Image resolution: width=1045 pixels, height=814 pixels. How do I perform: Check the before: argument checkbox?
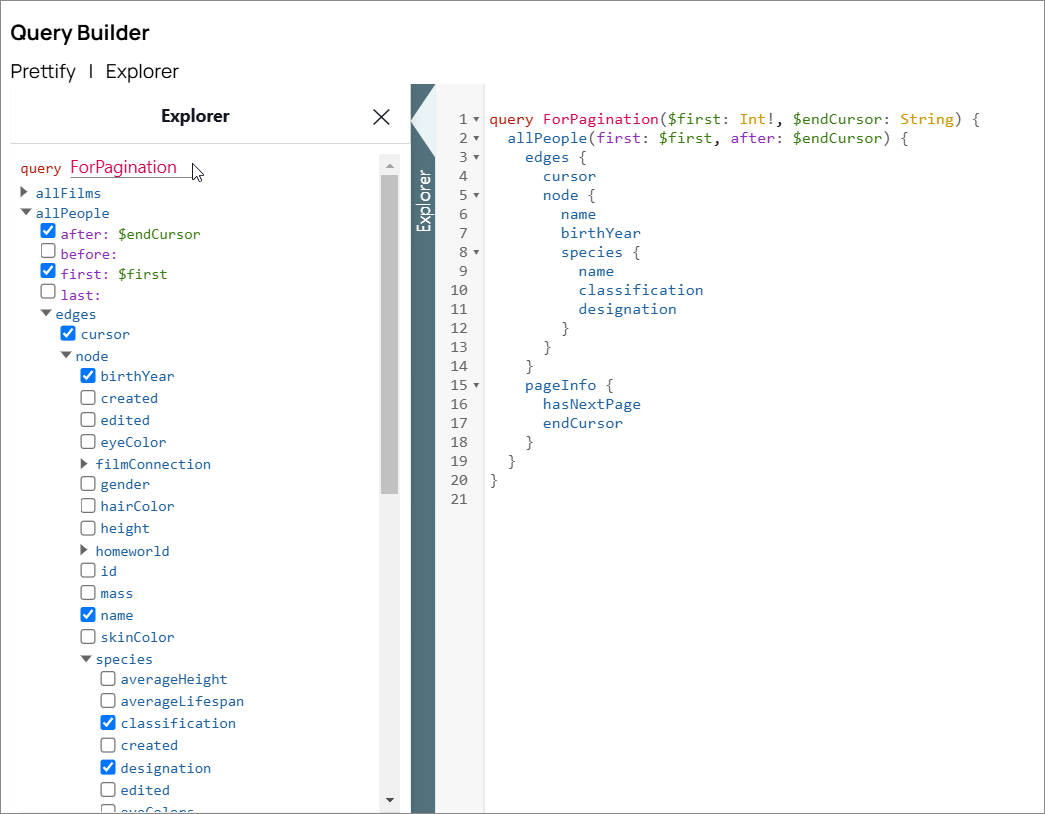(x=48, y=252)
